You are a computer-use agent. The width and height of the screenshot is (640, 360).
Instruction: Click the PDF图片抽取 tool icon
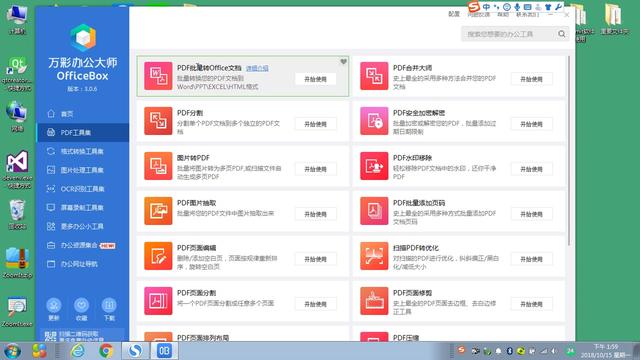point(158,211)
